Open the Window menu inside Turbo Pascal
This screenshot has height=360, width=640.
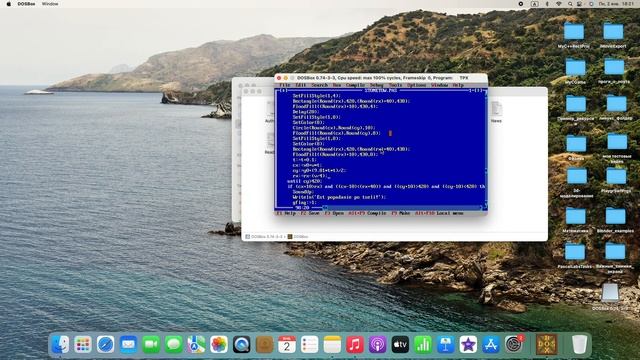click(439, 85)
